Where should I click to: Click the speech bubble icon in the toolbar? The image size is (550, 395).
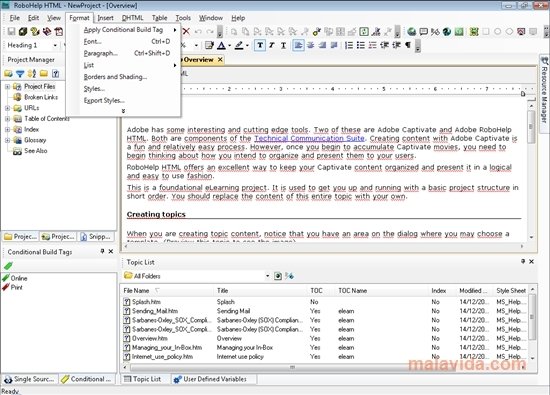pos(424,32)
